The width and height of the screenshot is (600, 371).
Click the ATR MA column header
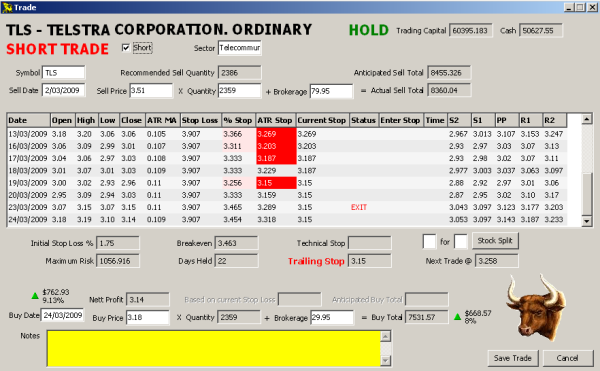tap(163, 120)
